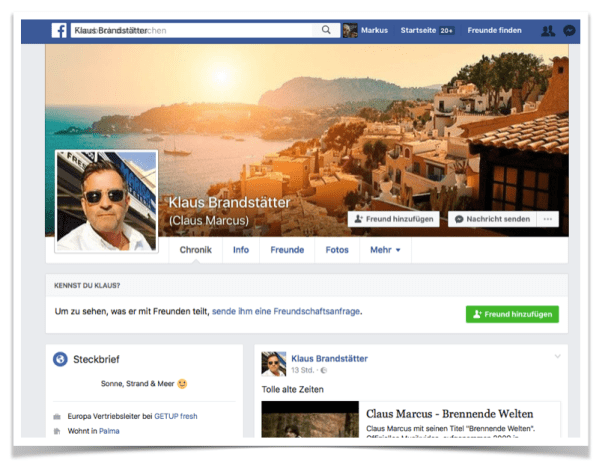Click the 20+ notification badge
This screenshot has height=469, width=605.
(446, 30)
